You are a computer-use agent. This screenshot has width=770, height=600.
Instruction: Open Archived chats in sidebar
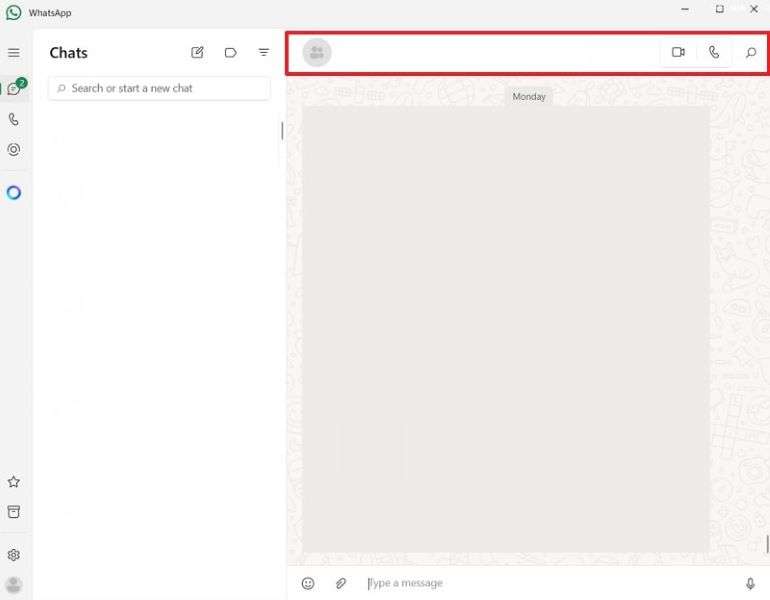click(14, 512)
